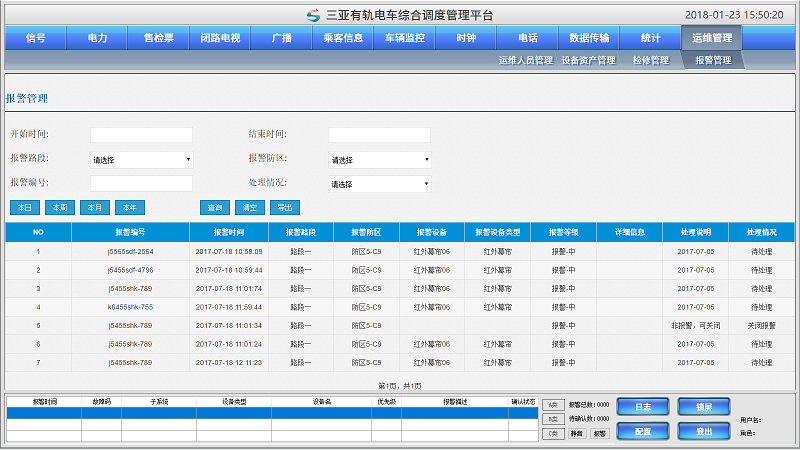
Task: Open the 乘客信息 tab
Action: coord(343,38)
